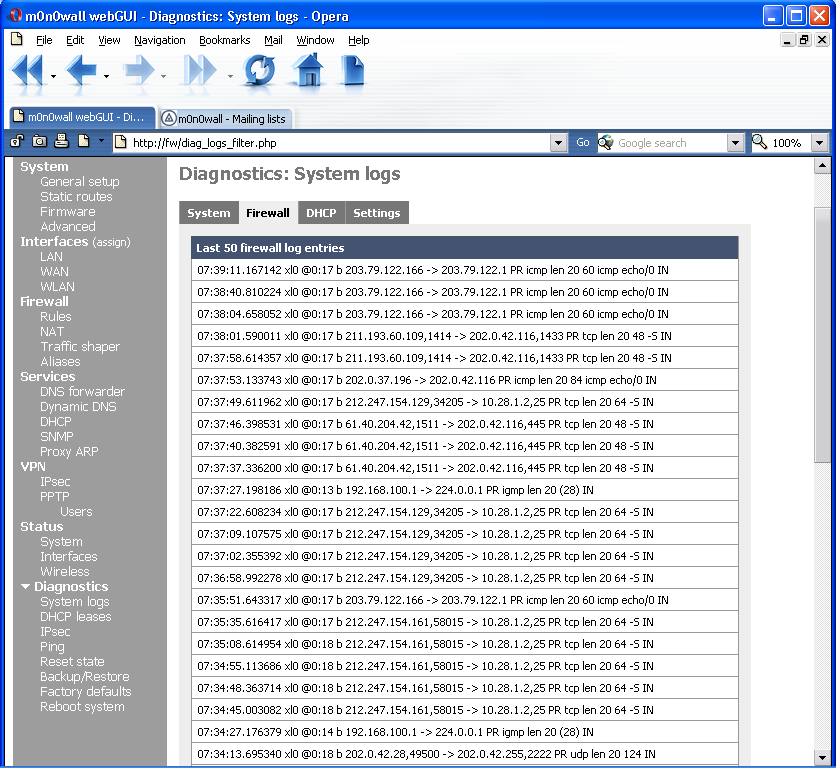Collapse the Diagnostics section in the sidebar
This screenshot has width=836, height=768.
pyautogui.click(x=24, y=586)
